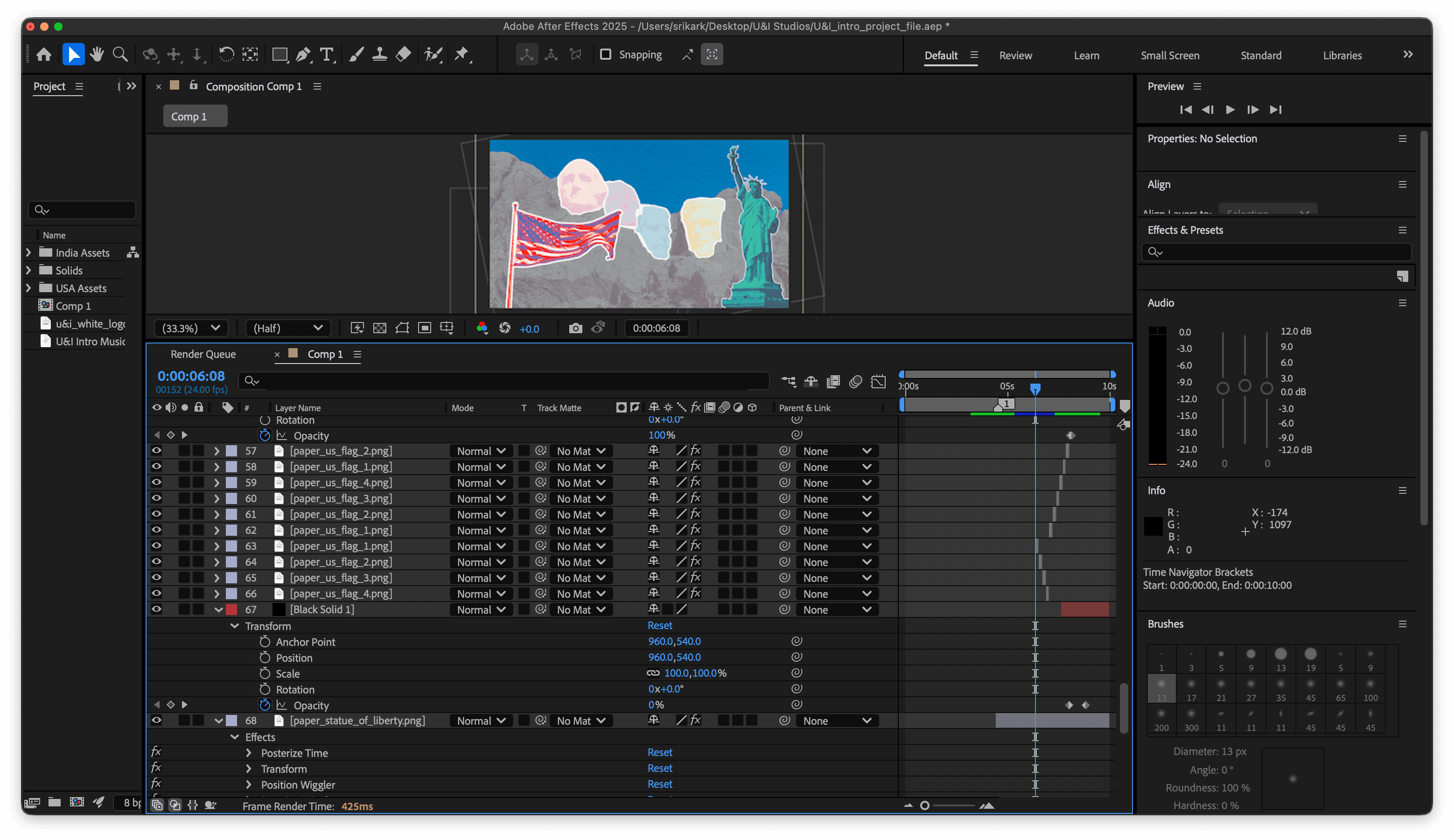Screen dimensions: 1454x840
Task: Choose the Hand tool
Action: pos(96,55)
